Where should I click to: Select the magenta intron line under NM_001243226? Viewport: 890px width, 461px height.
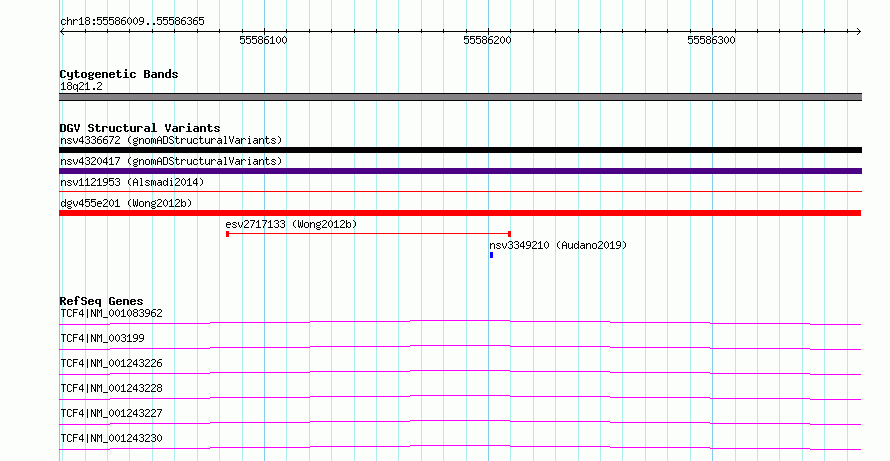point(460,372)
